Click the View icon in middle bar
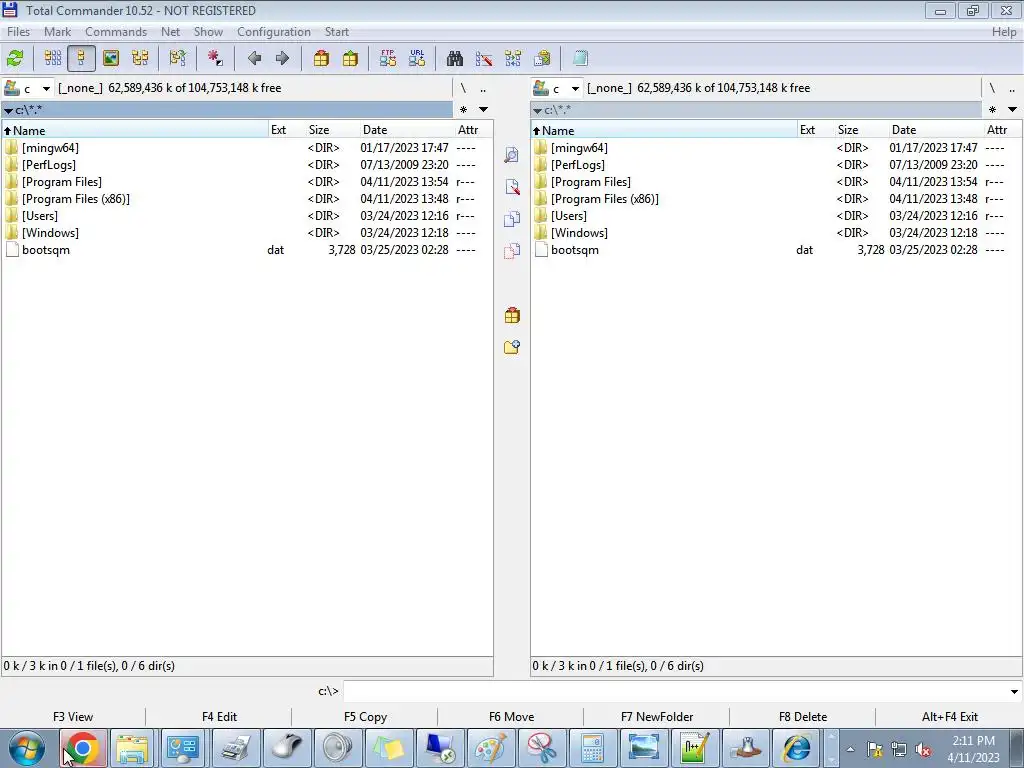This screenshot has width=1024, height=768. tap(512, 155)
